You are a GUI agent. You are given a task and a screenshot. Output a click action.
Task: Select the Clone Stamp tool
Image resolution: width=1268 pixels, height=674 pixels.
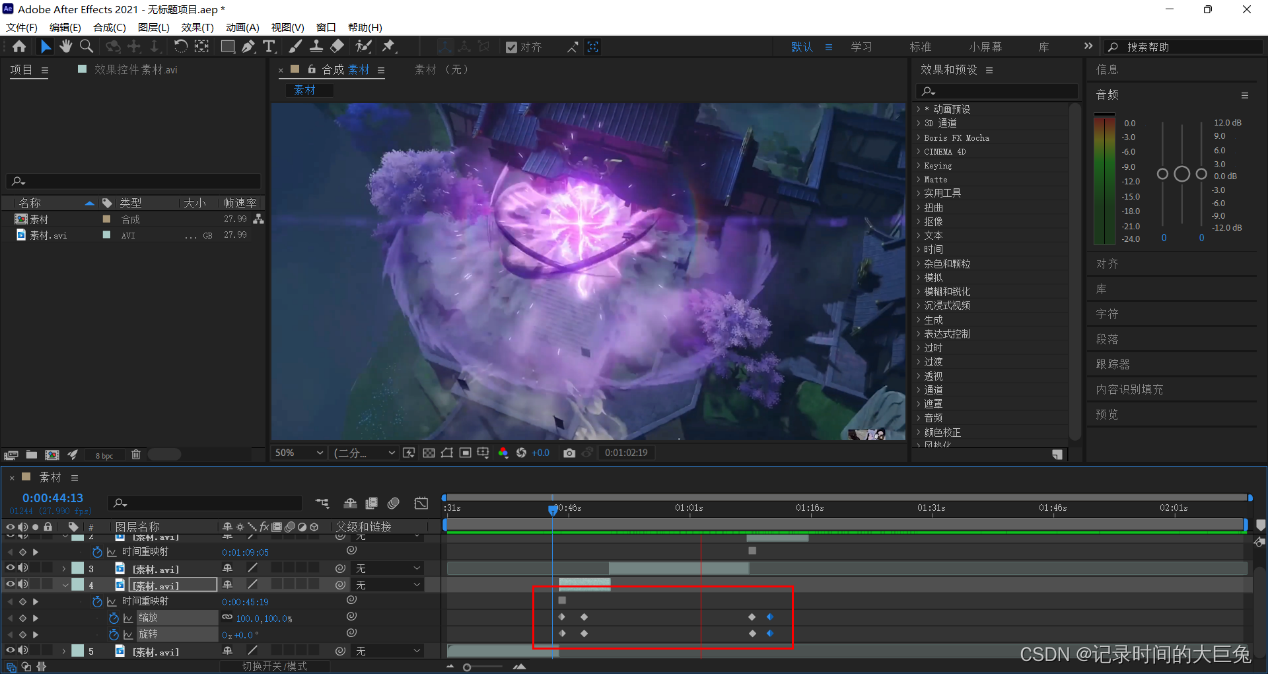tap(316, 46)
